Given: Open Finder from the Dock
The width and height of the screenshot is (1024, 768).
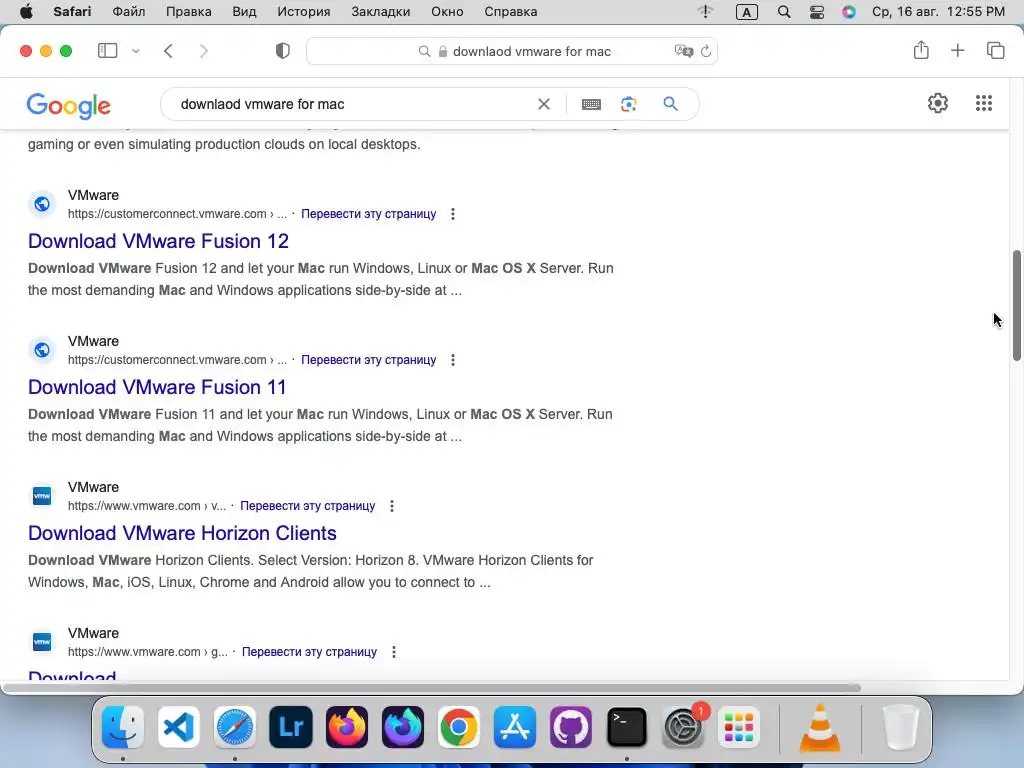Looking at the screenshot, I should point(123,727).
